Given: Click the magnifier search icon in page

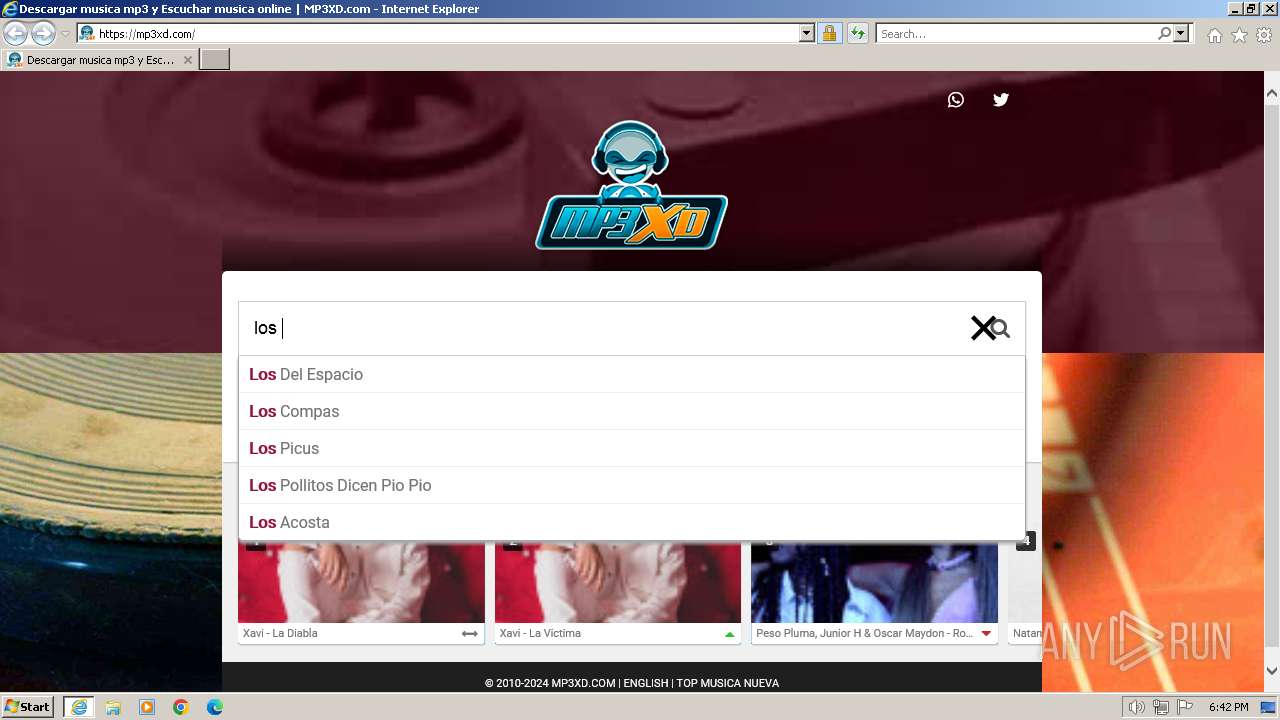Looking at the screenshot, I should click(x=1001, y=329).
